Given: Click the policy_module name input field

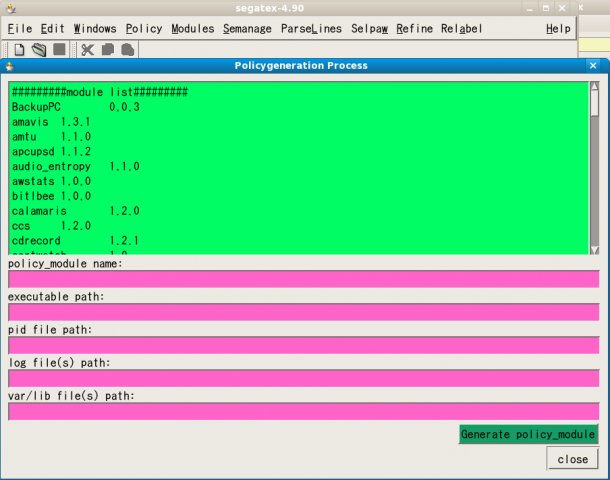Looking at the screenshot, I should pyautogui.click(x=303, y=279).
